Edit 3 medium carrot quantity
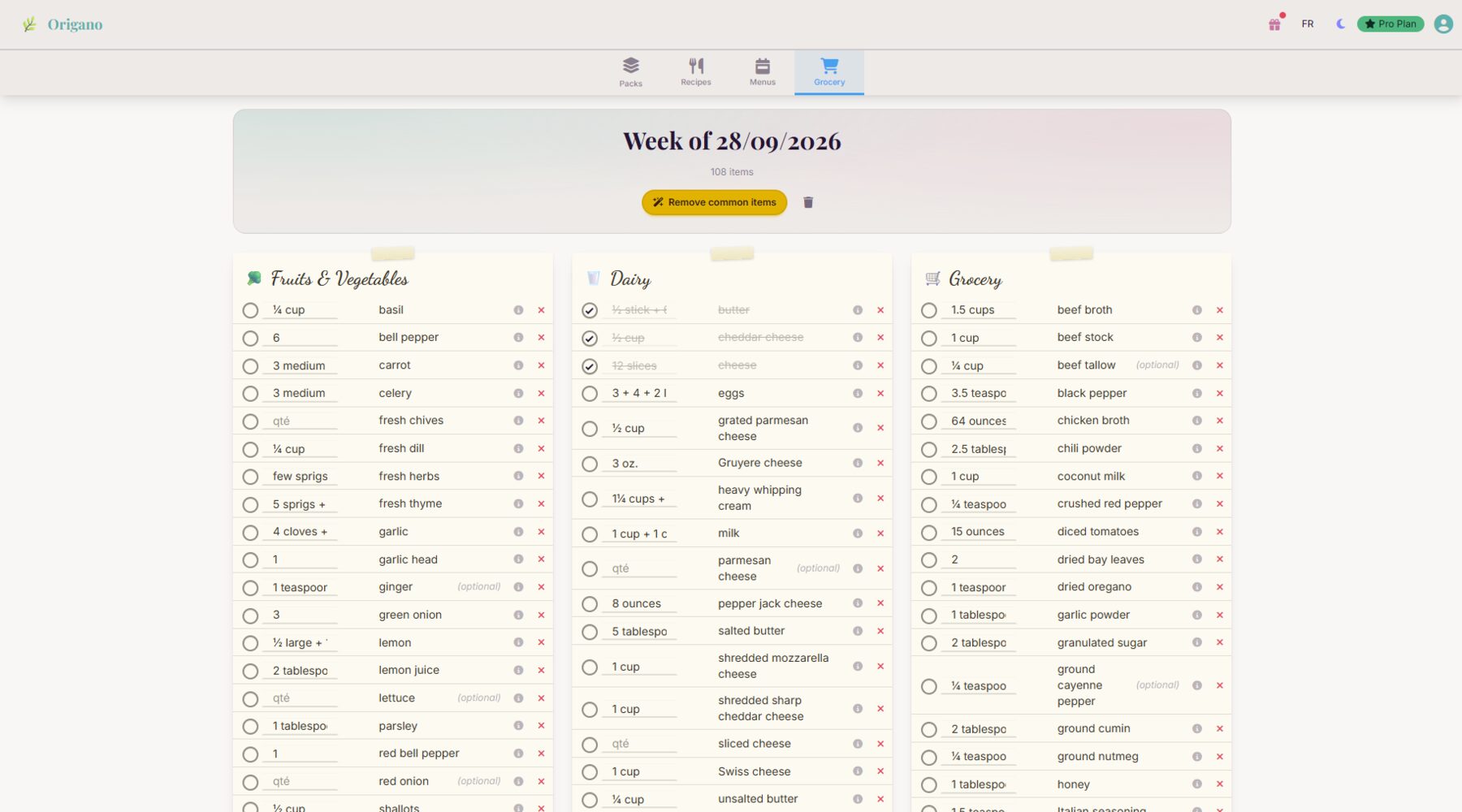This screenshot has height=812, width=1462. pyautogui.click(x=301, y=366)
